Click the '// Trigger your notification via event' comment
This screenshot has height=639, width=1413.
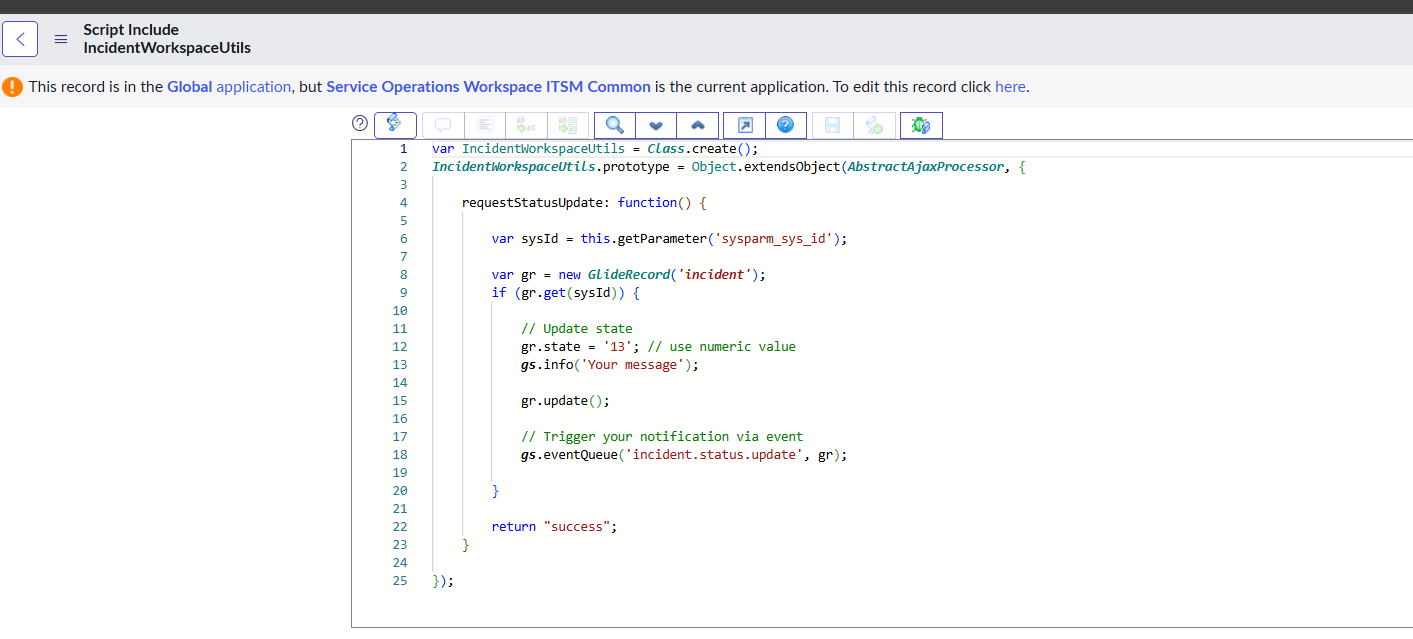tap(662, 436)
